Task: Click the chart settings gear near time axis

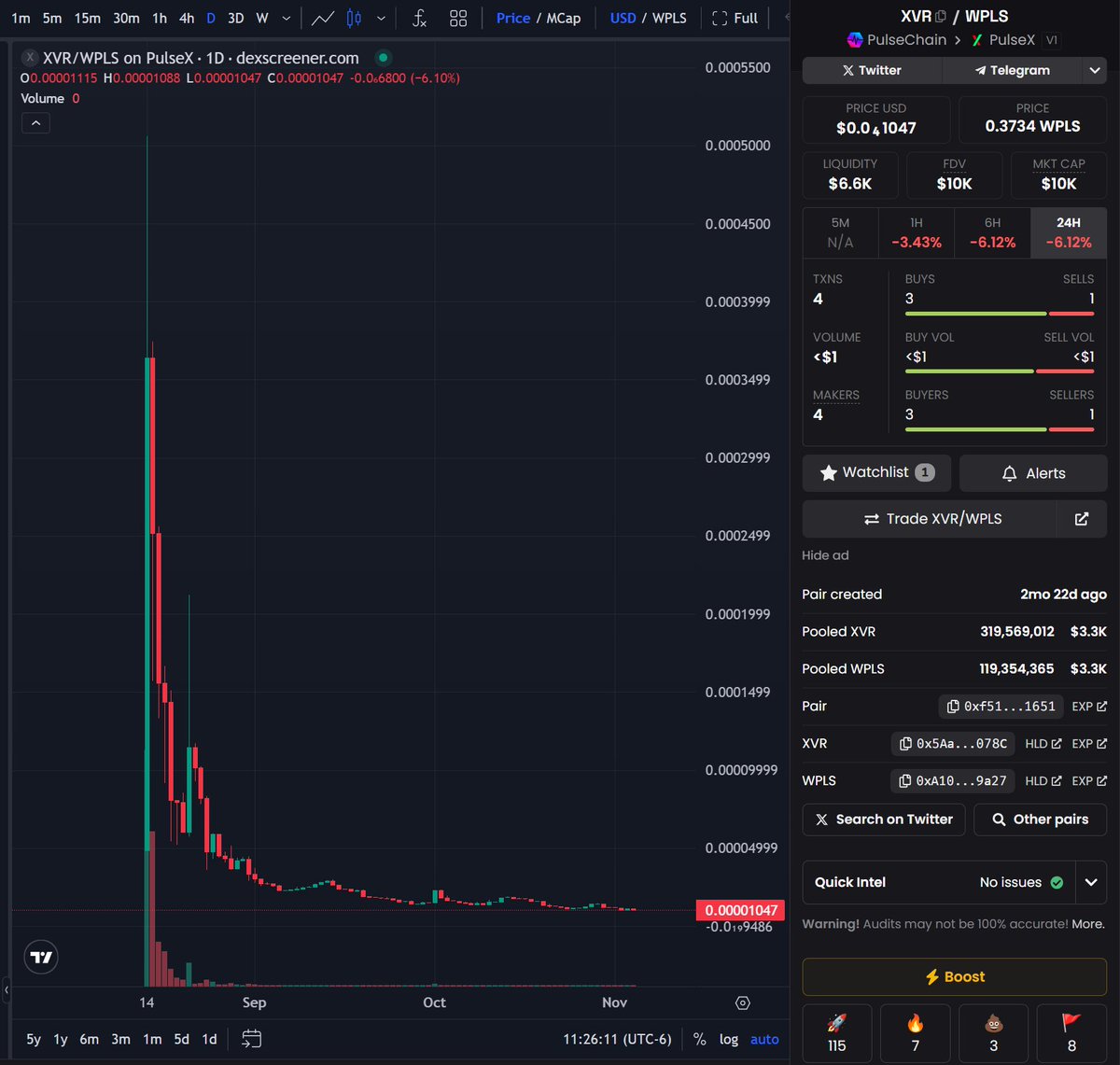Action: pos(743,1002)
